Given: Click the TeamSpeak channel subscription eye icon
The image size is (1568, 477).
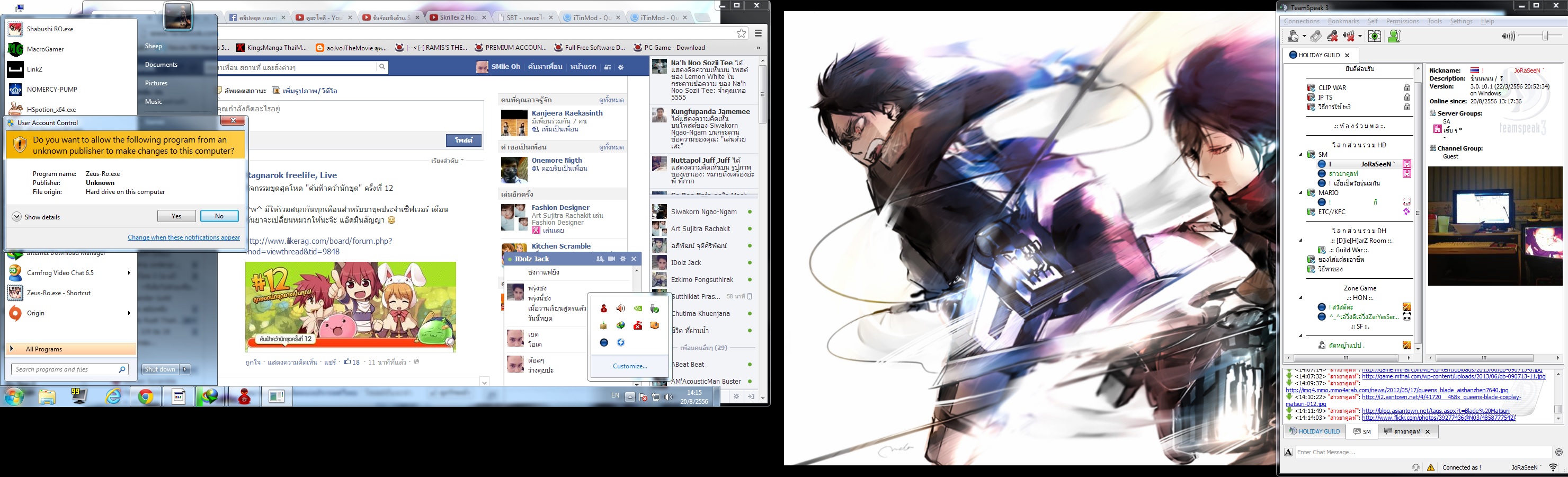Looking at the screenshot, I should [1375, 37].
